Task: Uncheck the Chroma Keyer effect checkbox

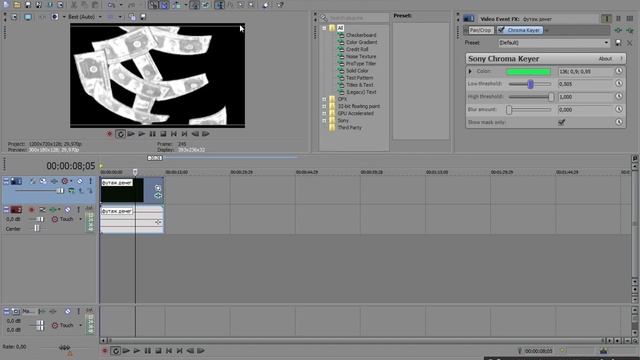Action: coord(501,30)
